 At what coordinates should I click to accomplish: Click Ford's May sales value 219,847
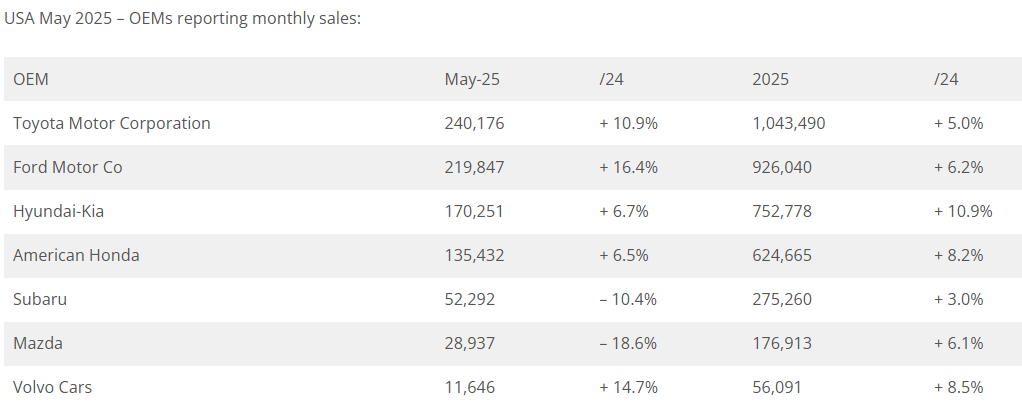(474, 167)
